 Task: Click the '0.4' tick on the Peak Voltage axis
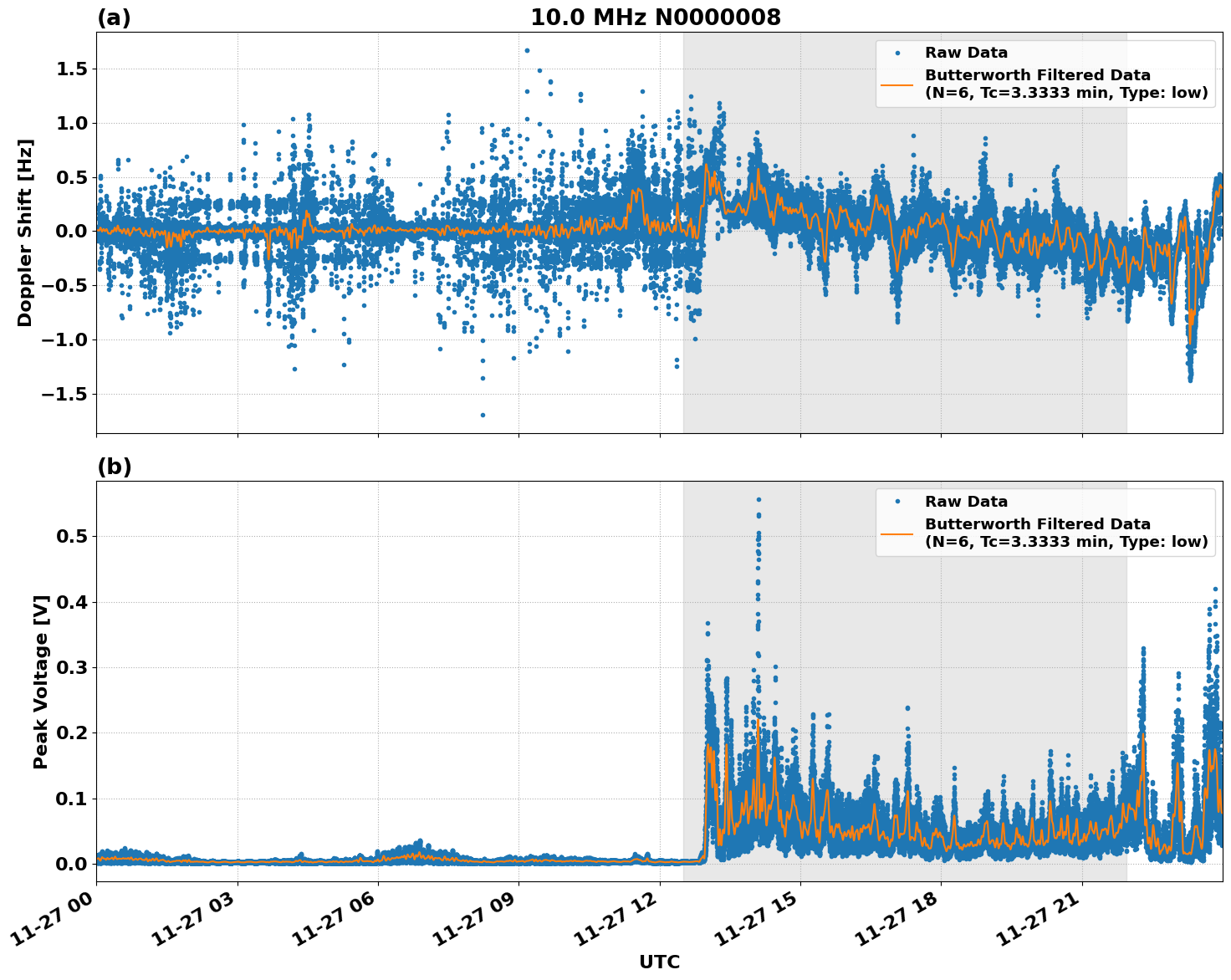72,602
